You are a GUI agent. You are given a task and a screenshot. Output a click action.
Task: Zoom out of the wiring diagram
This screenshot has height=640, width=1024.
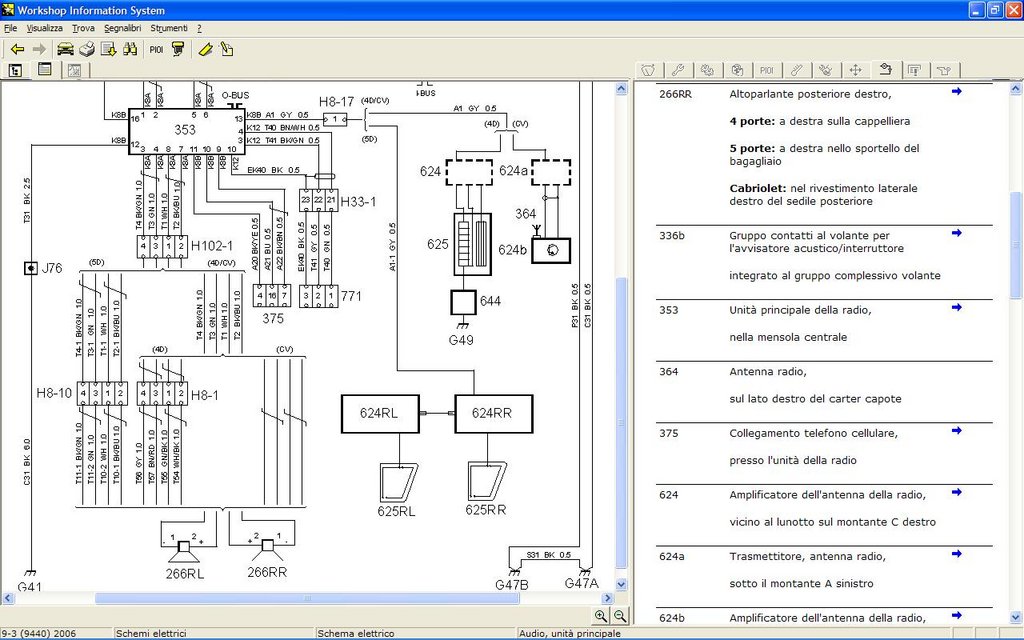[x=620, y=617]
